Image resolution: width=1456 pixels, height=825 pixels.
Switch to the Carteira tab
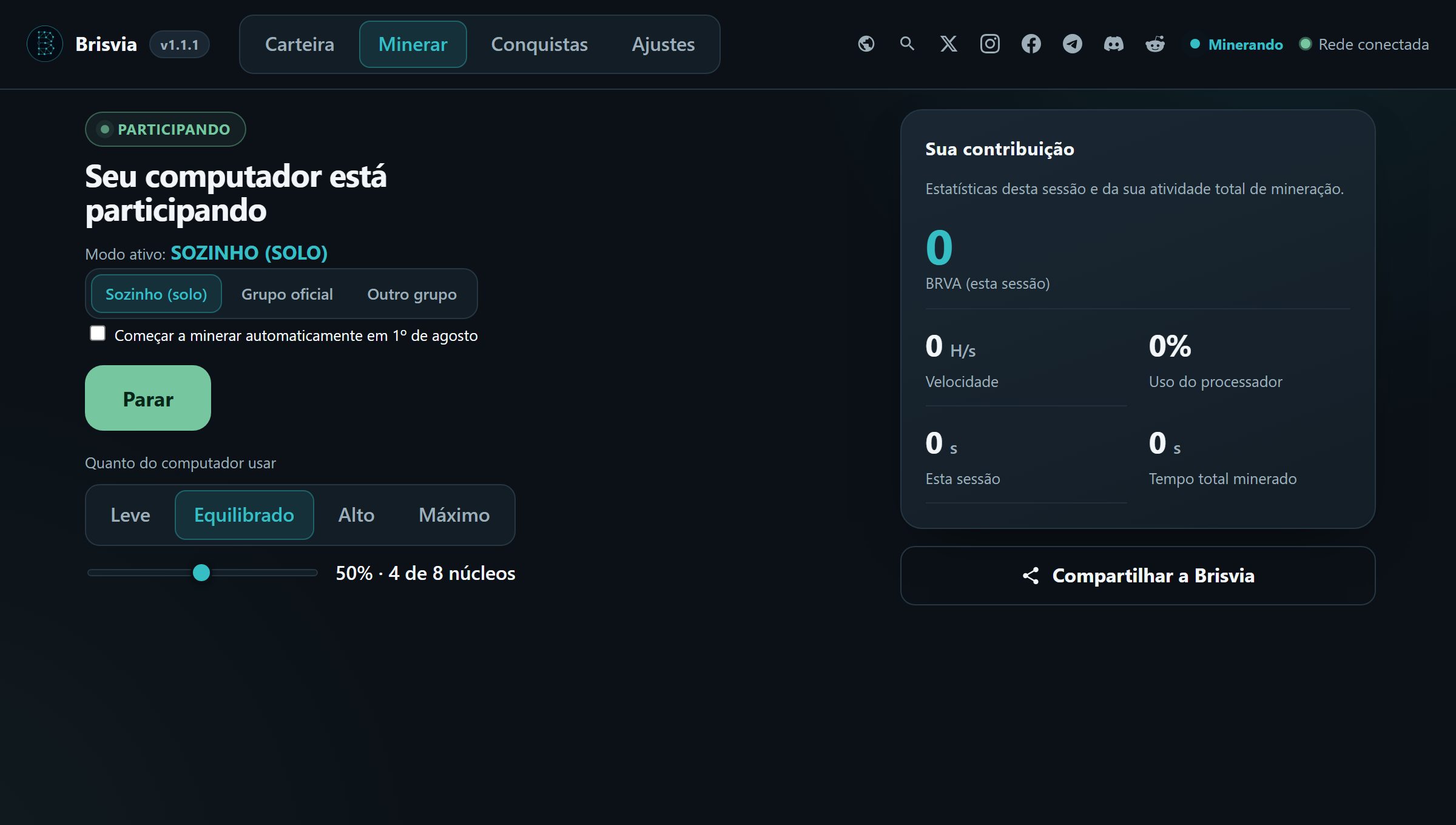pos(300,44)
